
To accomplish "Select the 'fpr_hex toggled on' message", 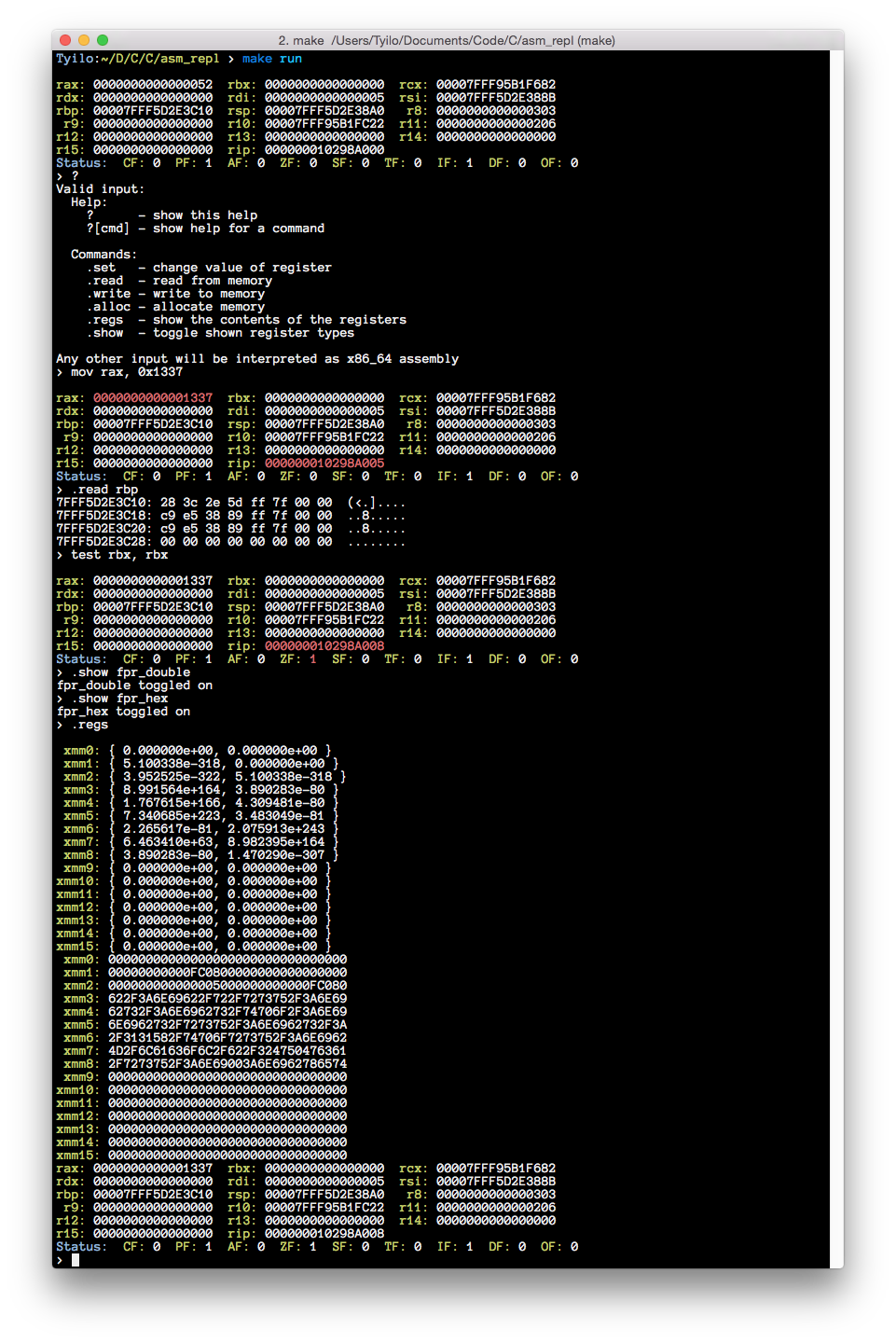I will pos(125,711).
